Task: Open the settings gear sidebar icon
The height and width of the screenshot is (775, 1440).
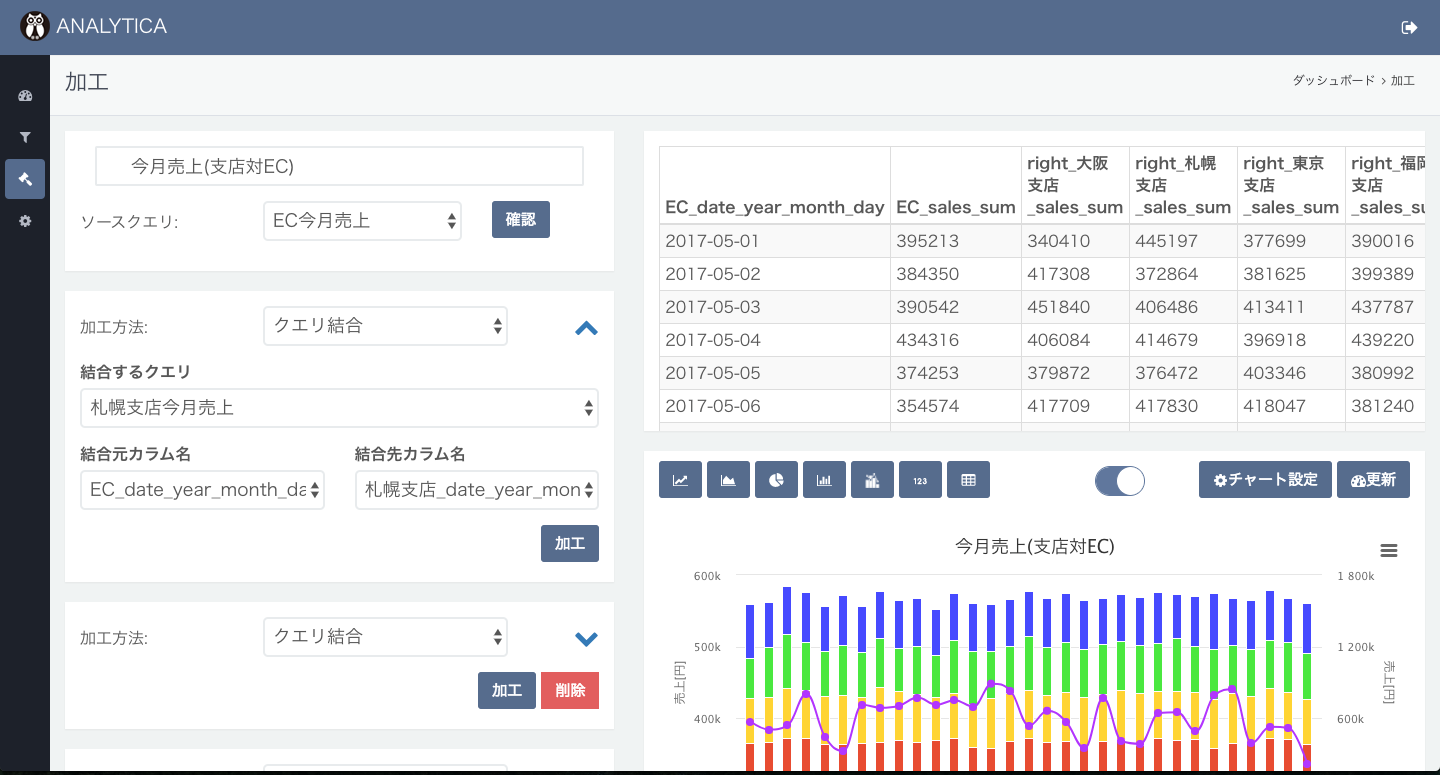Action: [x=25, y=221]
